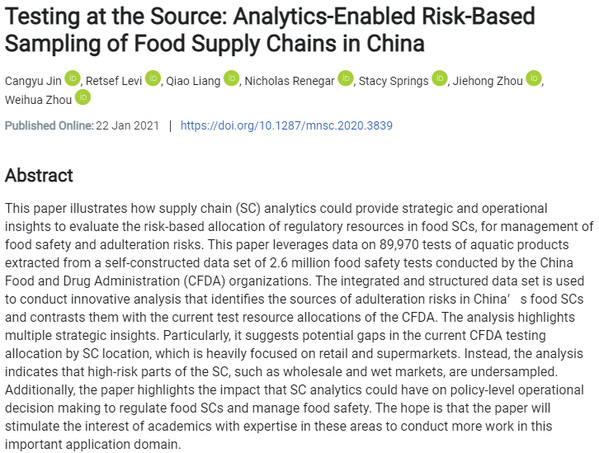The width and height of the screenshot is (599, 453).
Task: Open Cangyu Jin's ORCID iD icon
Action: 72,79
